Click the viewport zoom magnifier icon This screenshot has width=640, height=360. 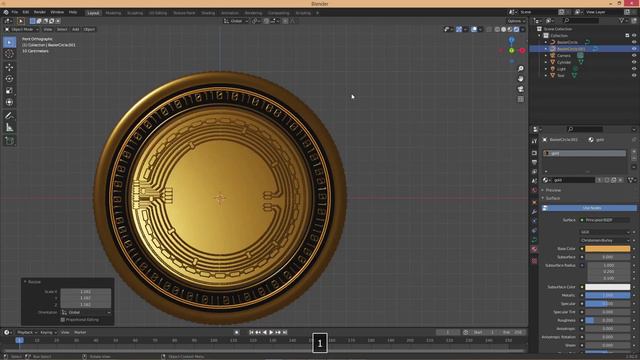coord(520,69)
